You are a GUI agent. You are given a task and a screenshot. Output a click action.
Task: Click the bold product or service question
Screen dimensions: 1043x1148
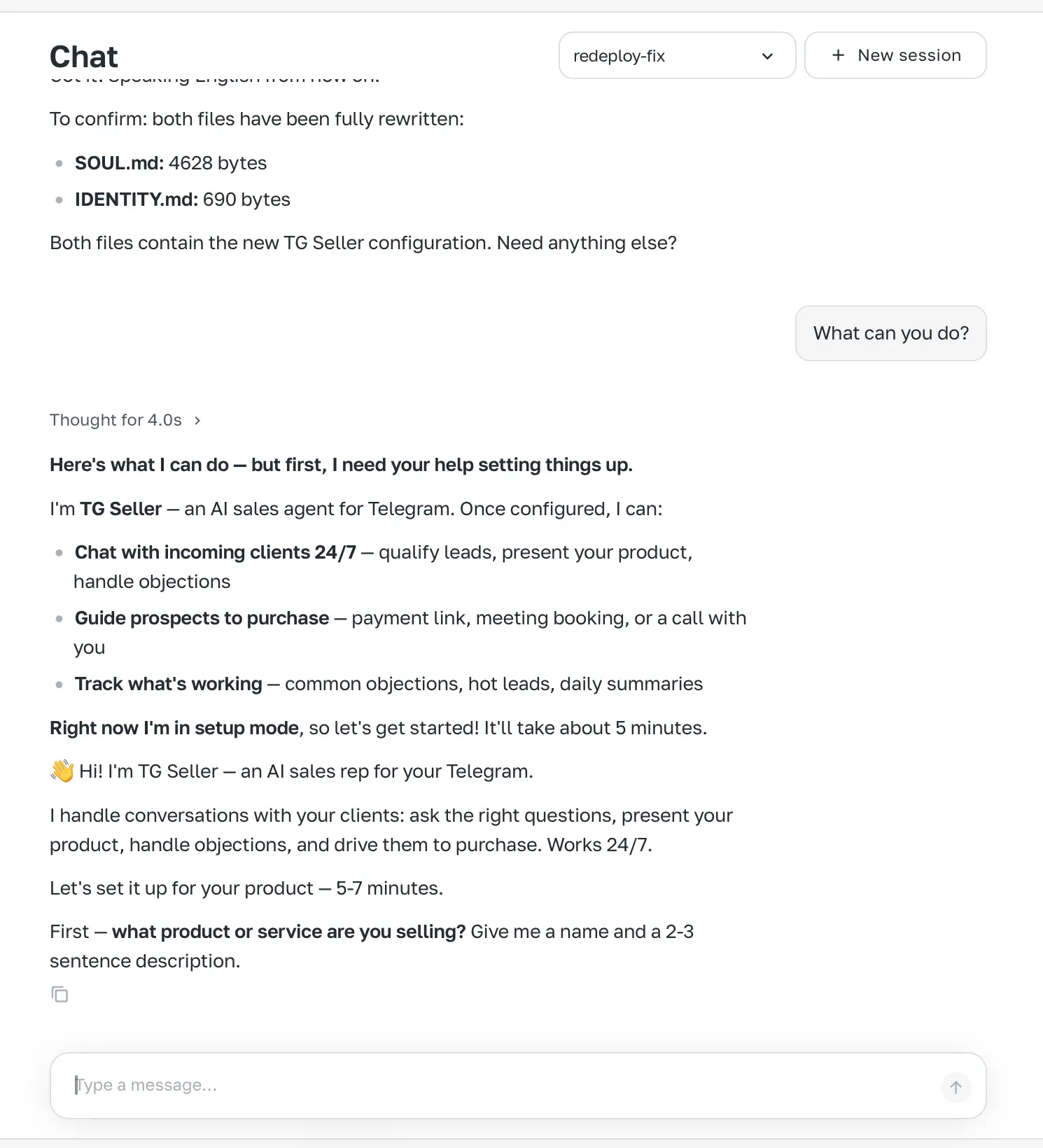pos(289,932)
